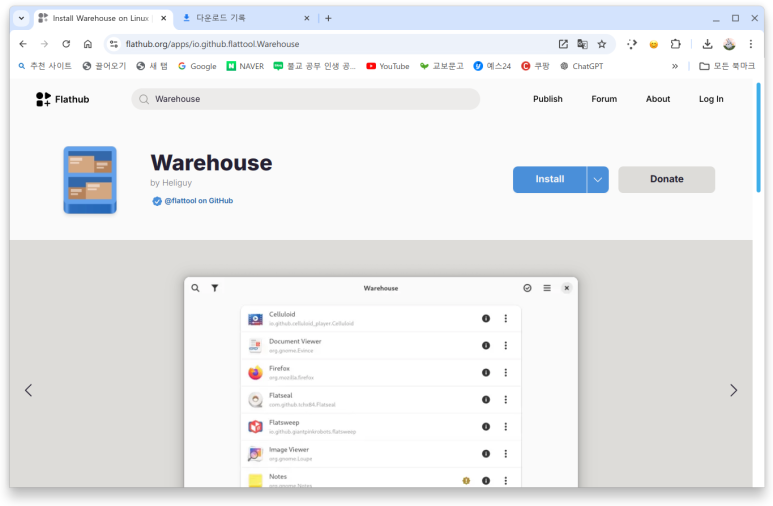Open the 추천 사이트 bookmark
773x506 pixels.
coord(45,66)
